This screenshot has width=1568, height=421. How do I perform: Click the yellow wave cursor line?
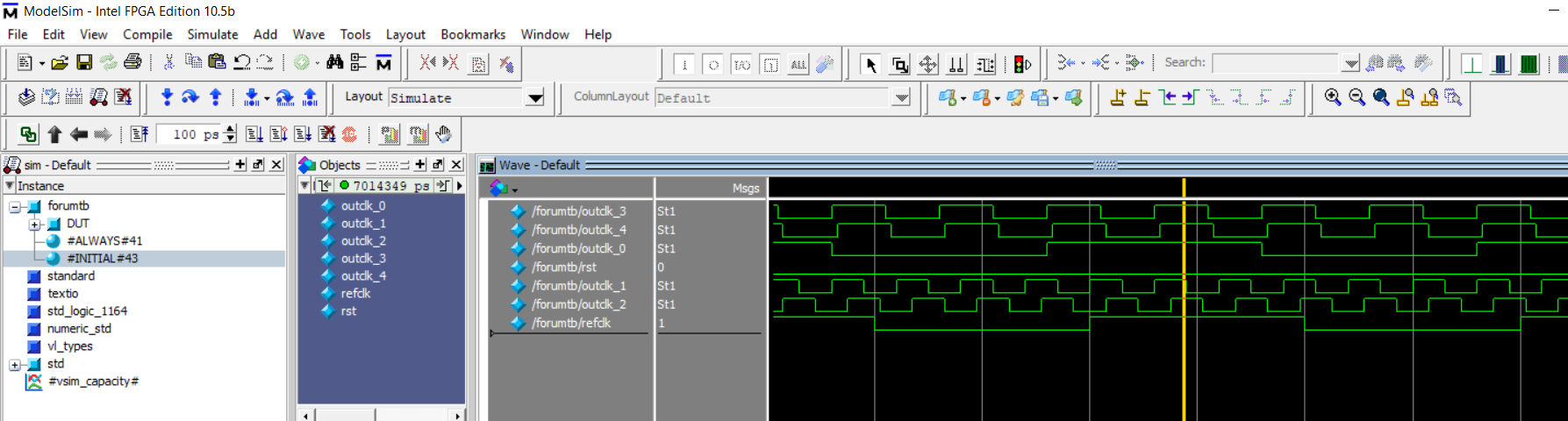1184,300
